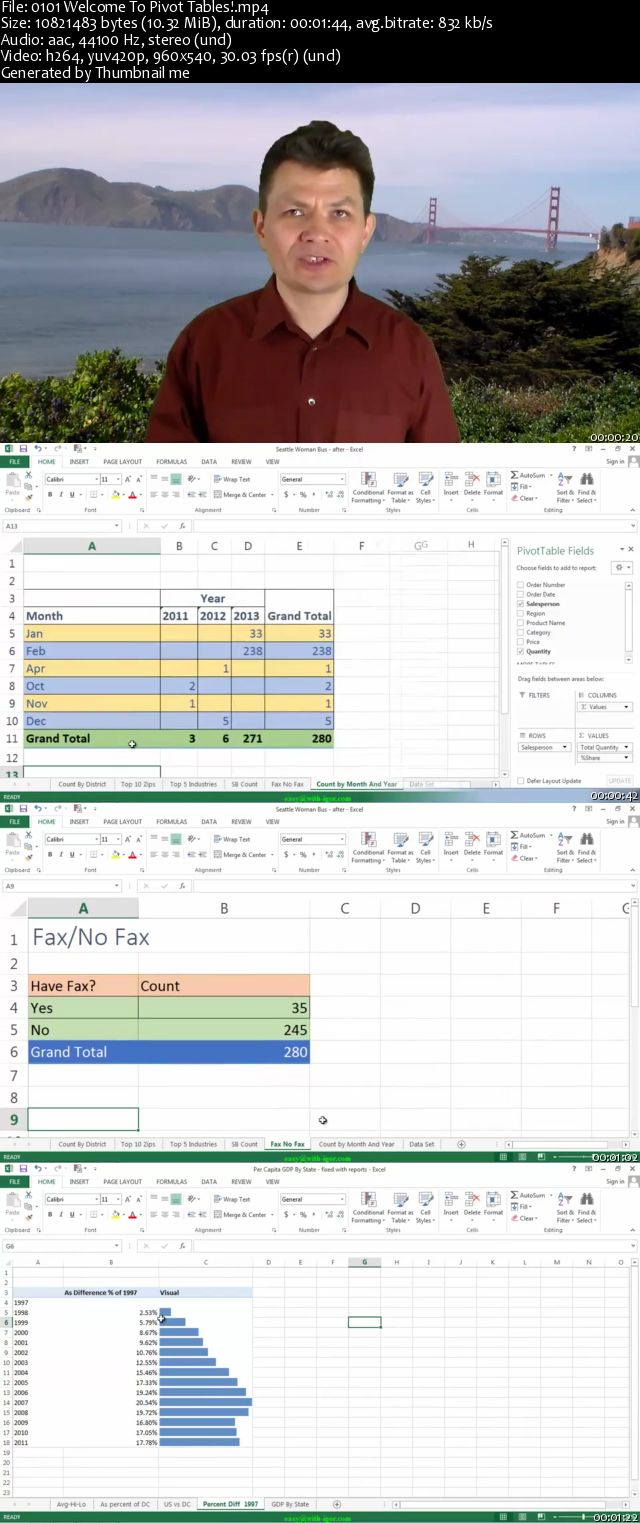Open the Name Box dropdown showing A13
Viewport: 640px width, 1523px height.
click(x=118, y=526)
